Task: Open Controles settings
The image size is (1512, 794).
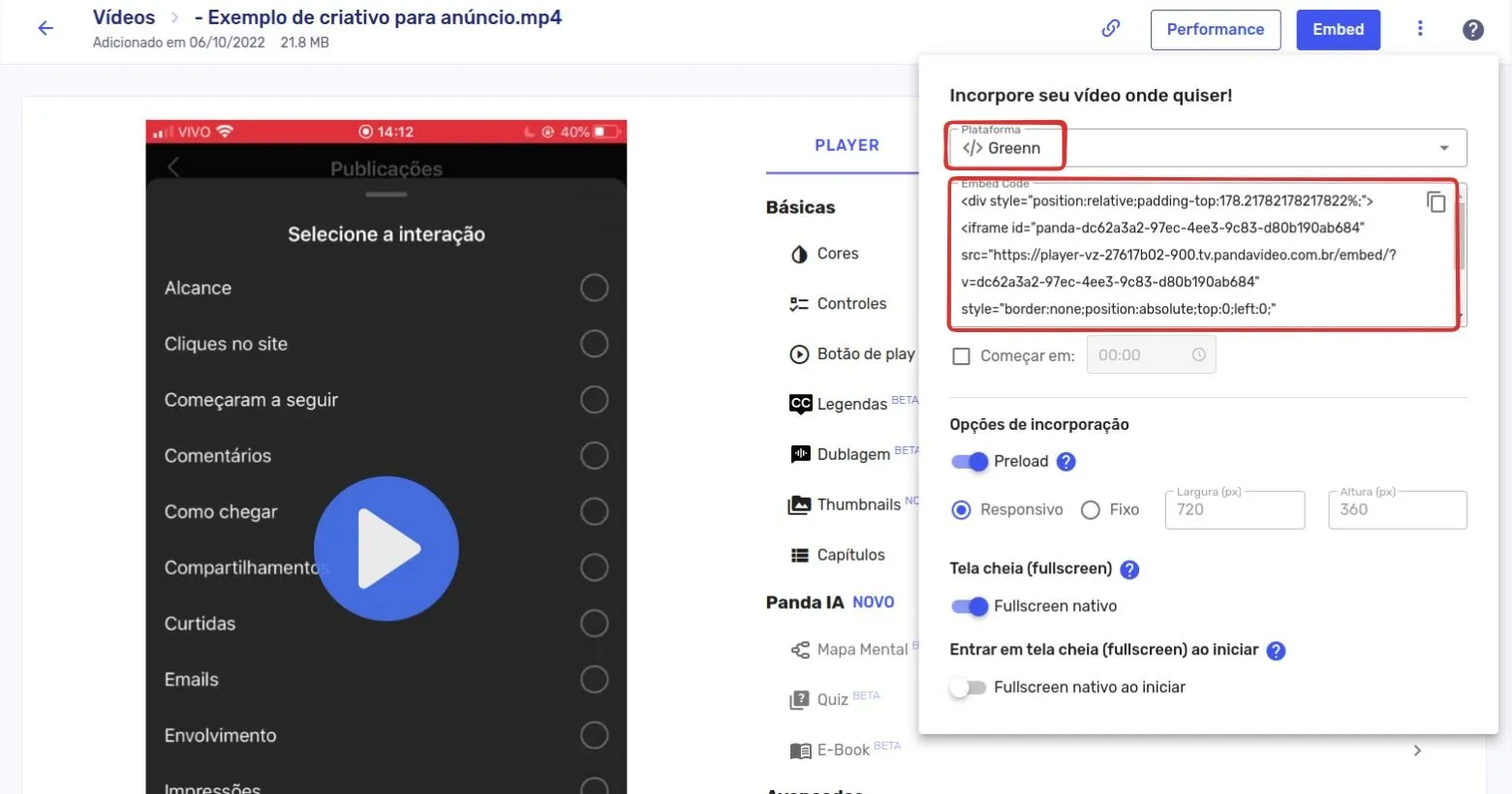Action: (839, 304)
